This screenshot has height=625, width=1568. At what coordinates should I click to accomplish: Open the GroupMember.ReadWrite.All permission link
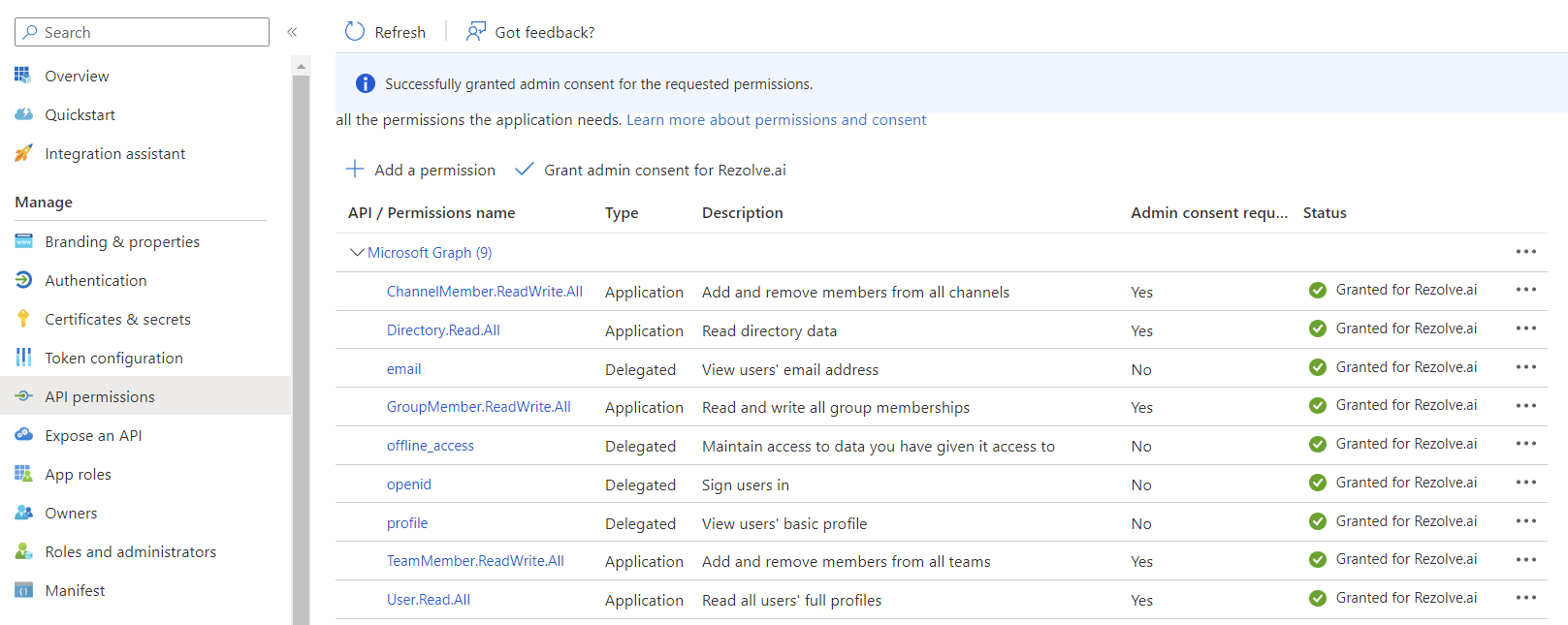479,407
